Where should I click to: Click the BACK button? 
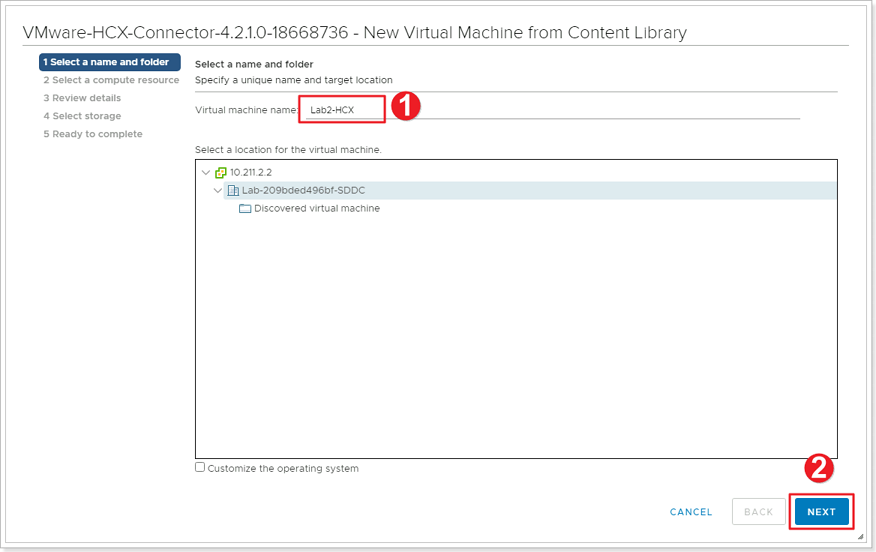pyautogui.click(x=758, y=512)
